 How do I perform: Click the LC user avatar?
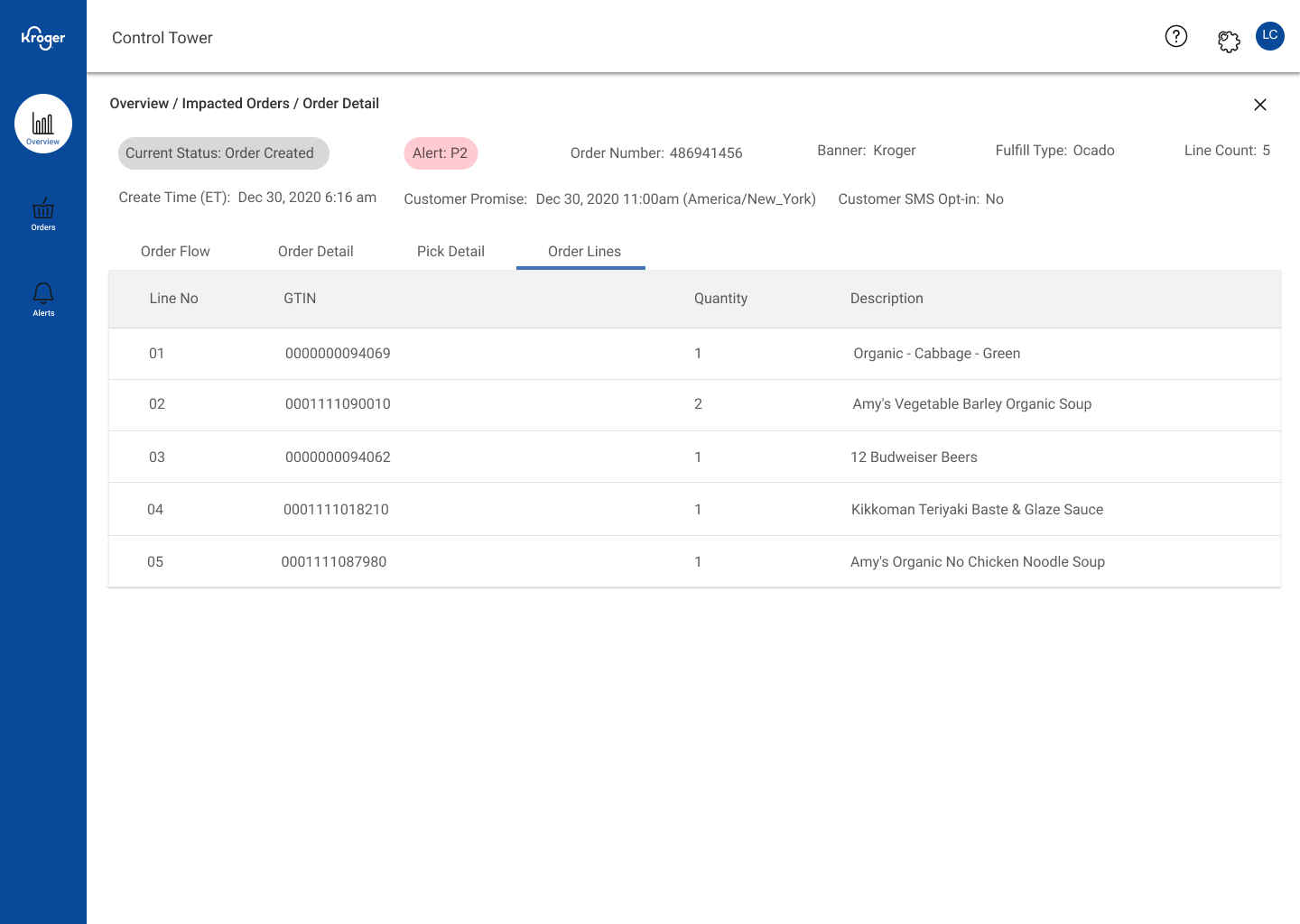coord(1270,36)
